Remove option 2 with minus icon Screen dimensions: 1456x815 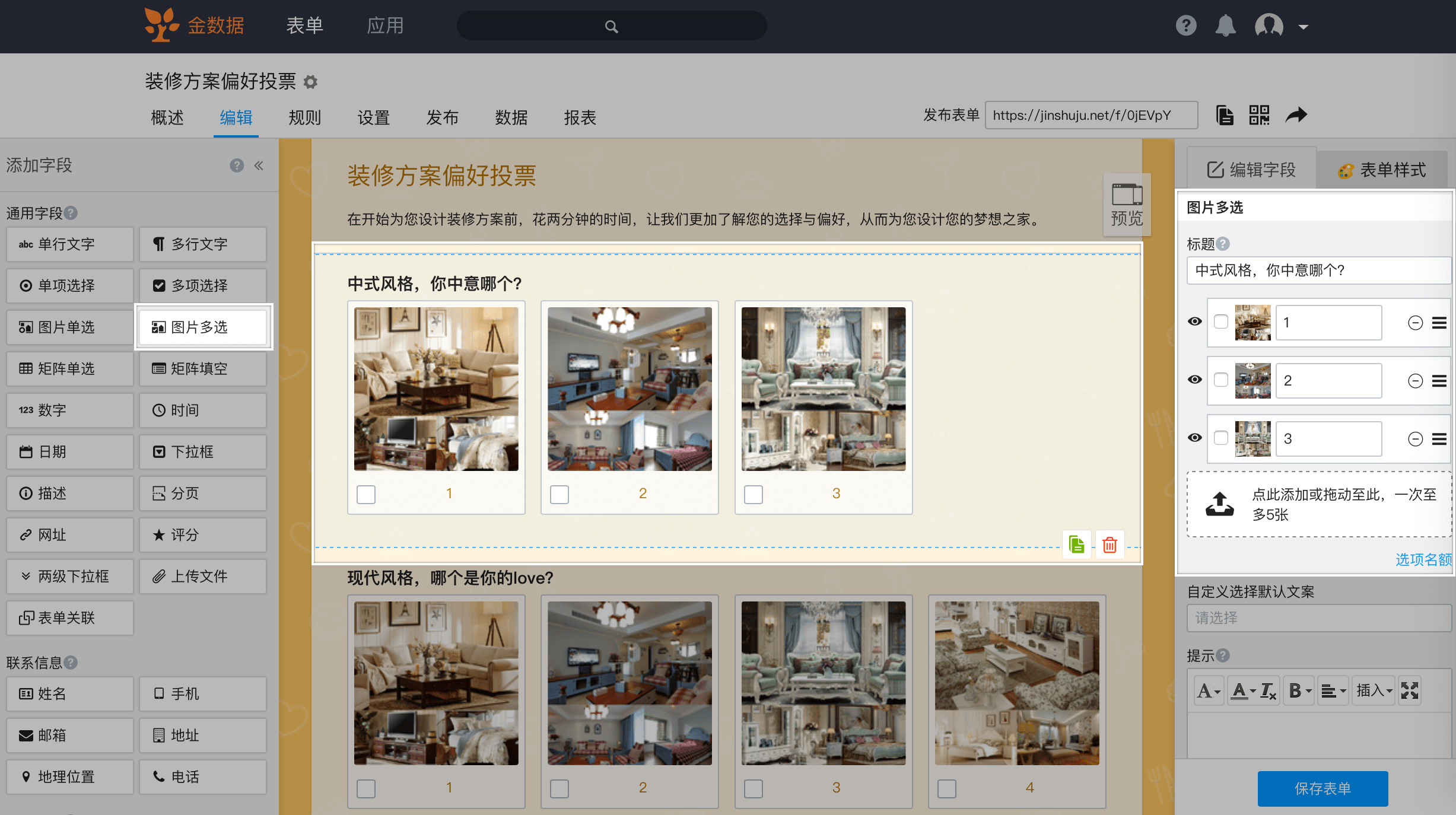(x=1416, y=381)
